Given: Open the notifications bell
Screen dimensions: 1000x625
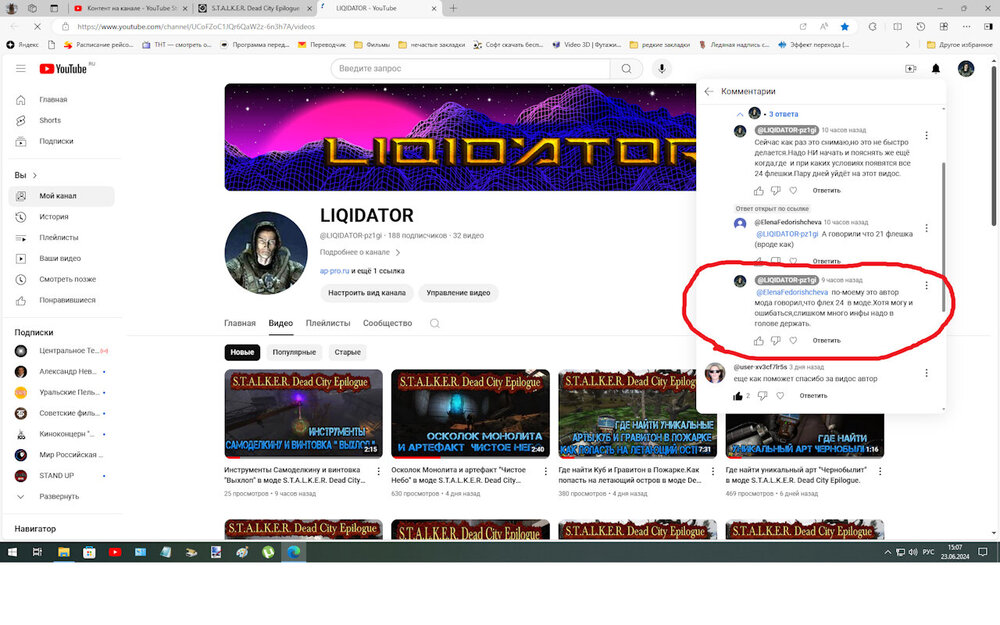Looking at the screenshot, I should 936,68.
